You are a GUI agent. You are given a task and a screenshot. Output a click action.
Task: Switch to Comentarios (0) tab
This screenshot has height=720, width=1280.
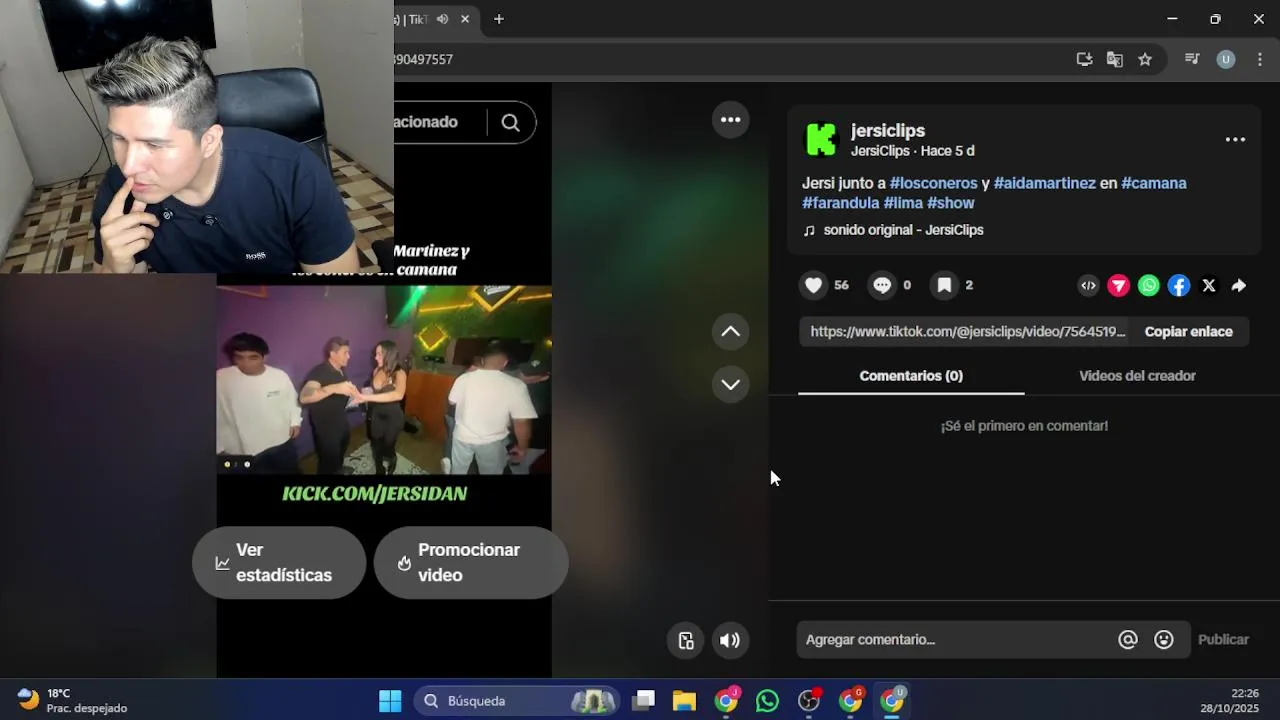coord(911,376)
